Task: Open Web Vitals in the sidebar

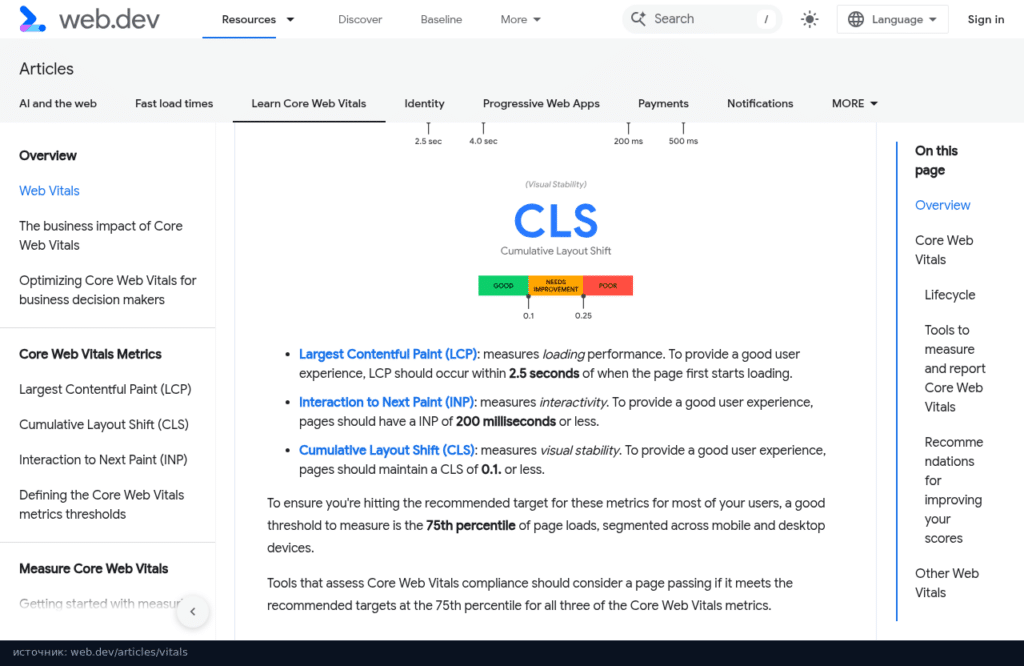Action: click(50, 191)
